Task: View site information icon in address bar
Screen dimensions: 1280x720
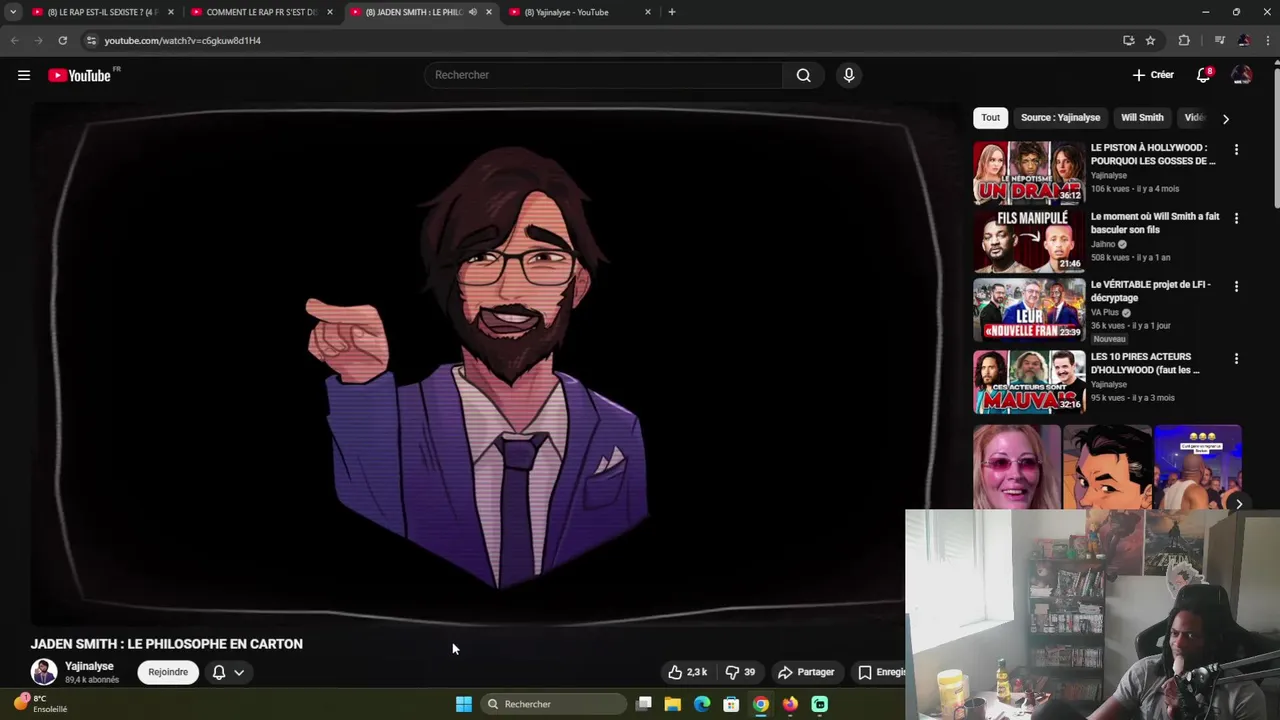Action: (x=91, y=40)
